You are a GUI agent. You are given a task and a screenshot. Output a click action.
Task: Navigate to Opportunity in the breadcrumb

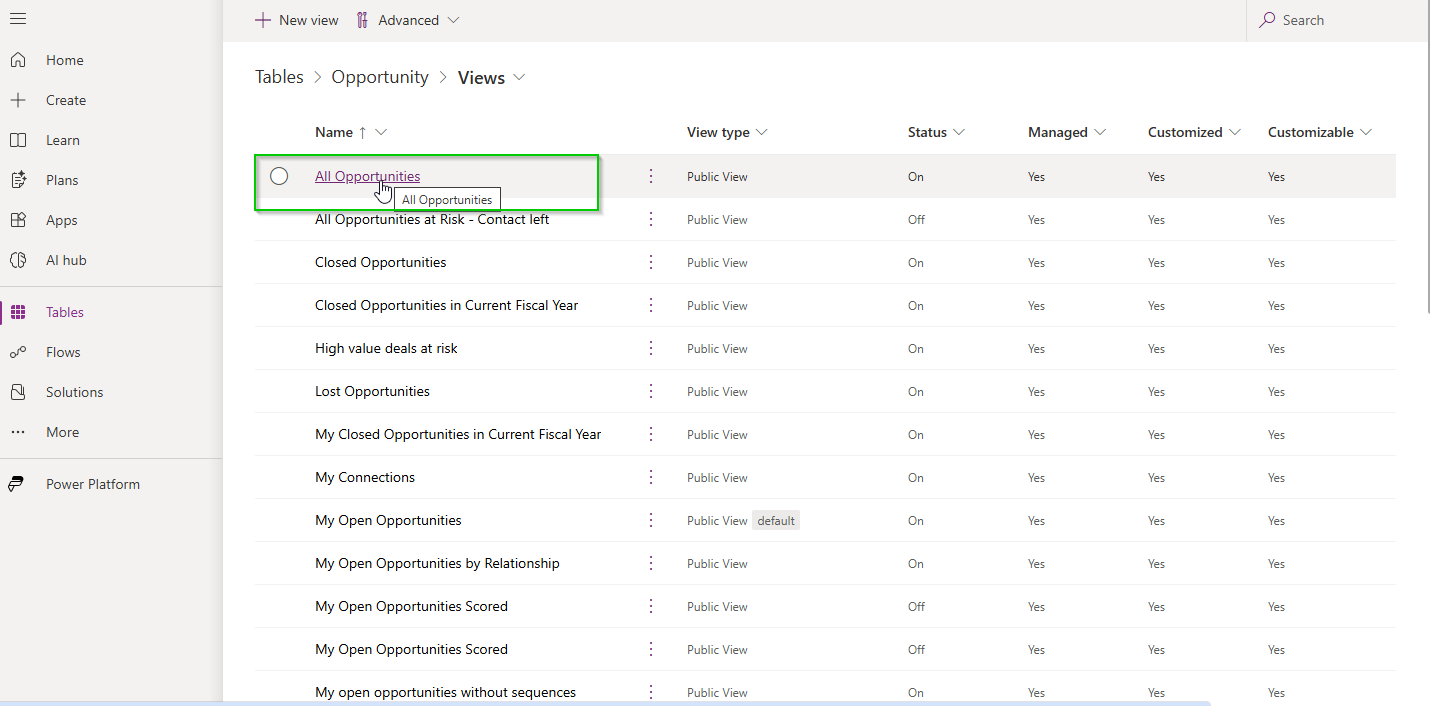(380, 77)
